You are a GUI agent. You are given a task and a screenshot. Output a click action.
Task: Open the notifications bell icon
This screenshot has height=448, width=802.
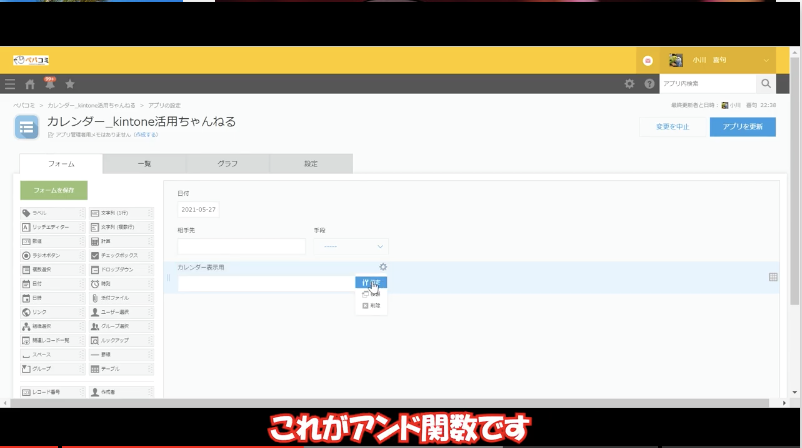click(49, 84)
